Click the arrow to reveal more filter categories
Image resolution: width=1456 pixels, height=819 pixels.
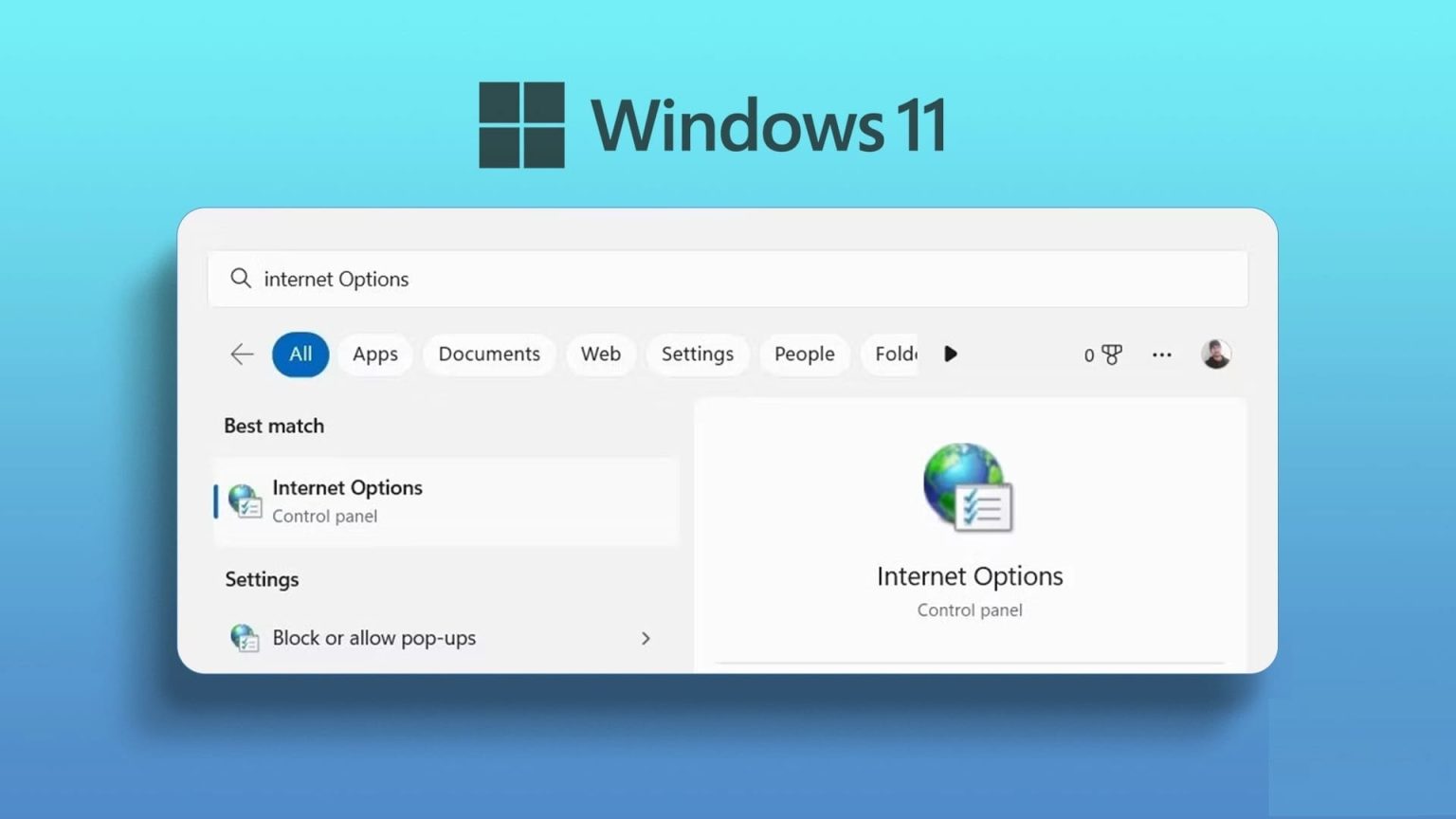click(x=951, y=354)
